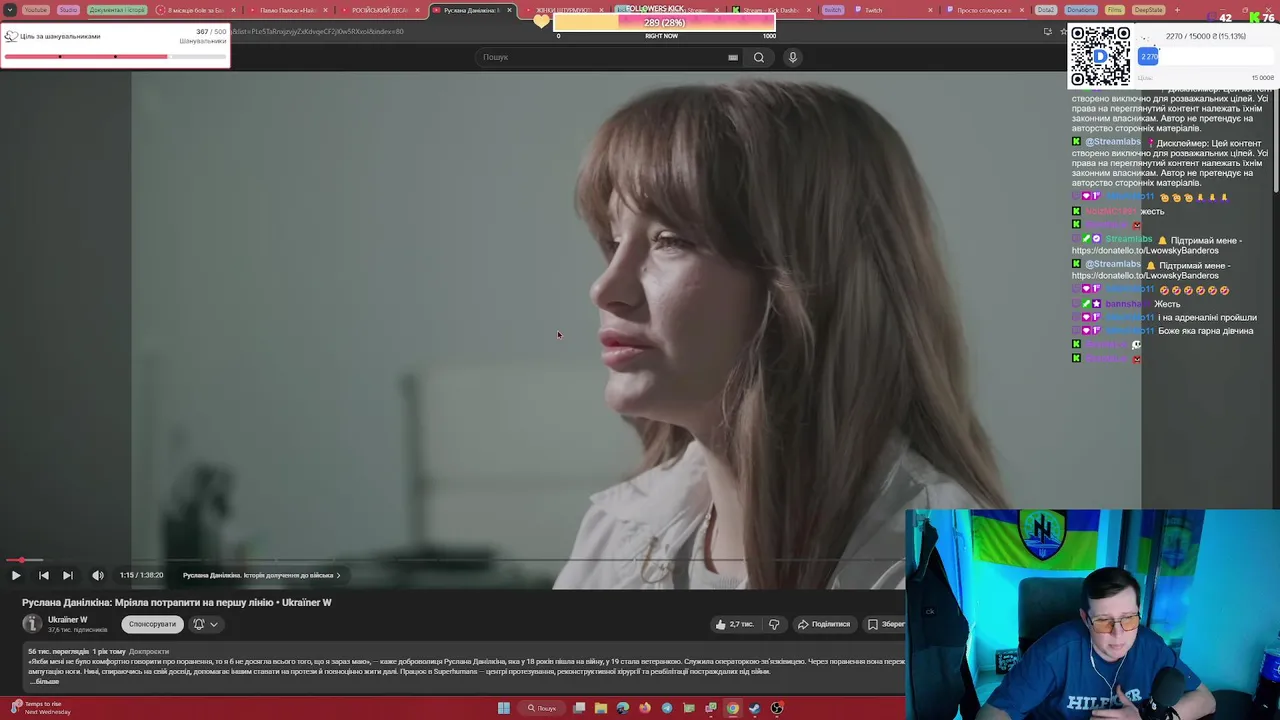Switch to the 'Youtube' tab group
Screen dimensions: 1280x720
[x=35, y=10]
